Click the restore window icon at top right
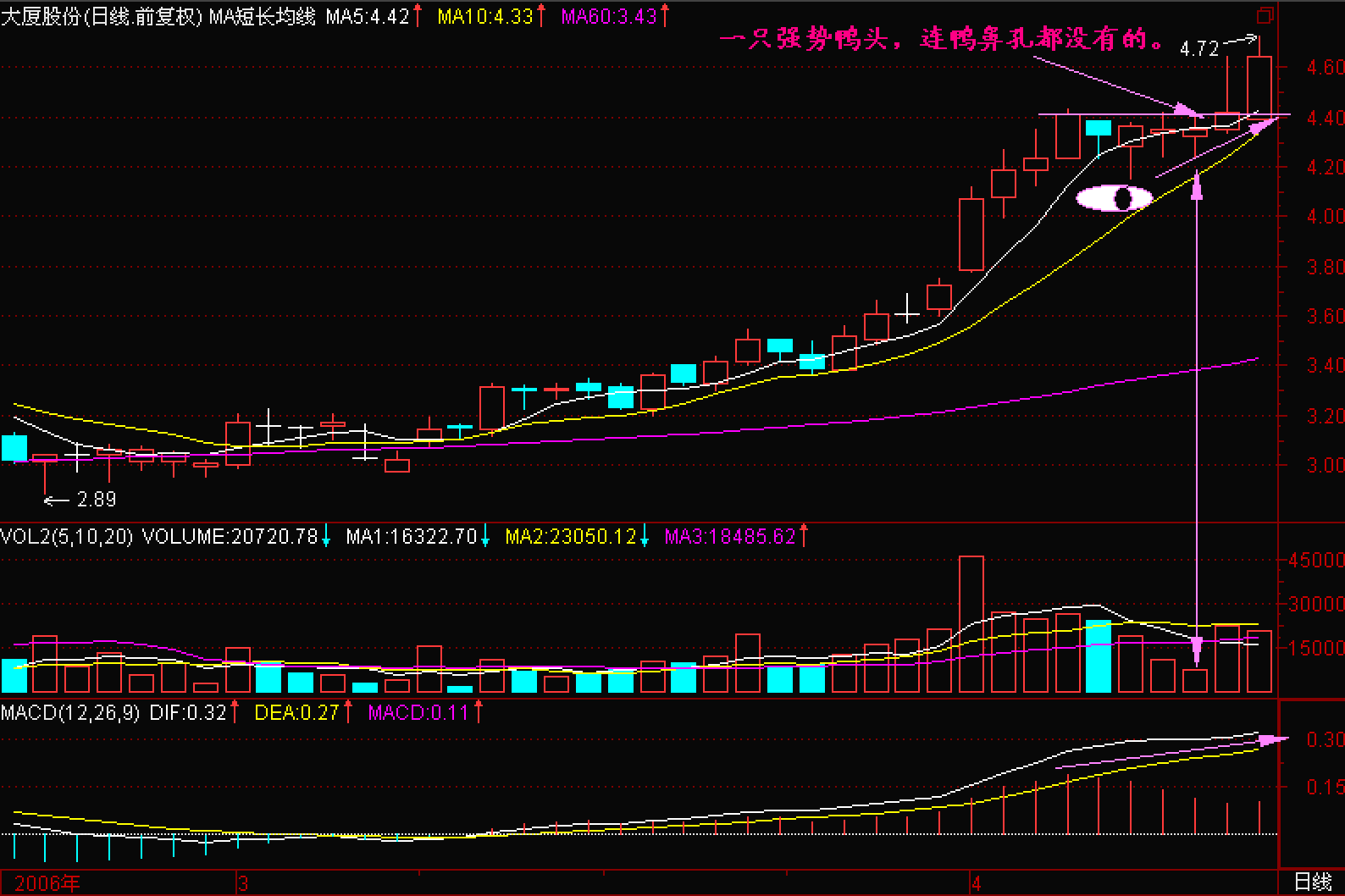Image resolution: width=1345 pixels, height=896 pixels. [x=1265, y=15]
